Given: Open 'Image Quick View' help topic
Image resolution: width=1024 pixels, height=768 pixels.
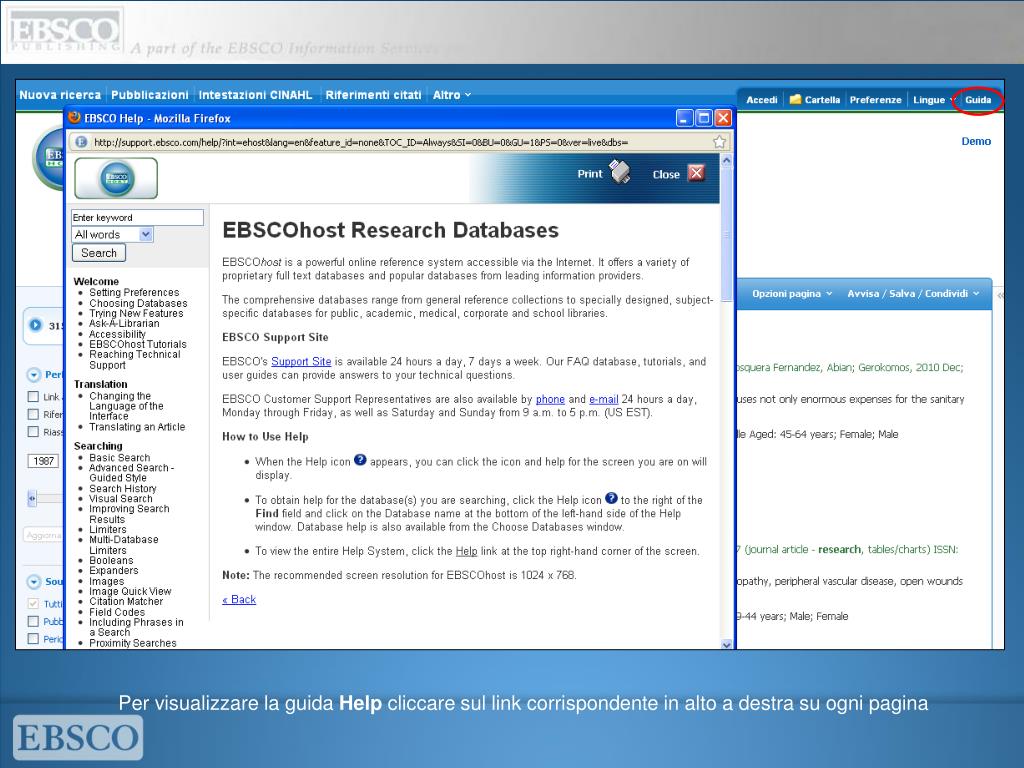Looking at the screenshot, I should click(130, 591).
